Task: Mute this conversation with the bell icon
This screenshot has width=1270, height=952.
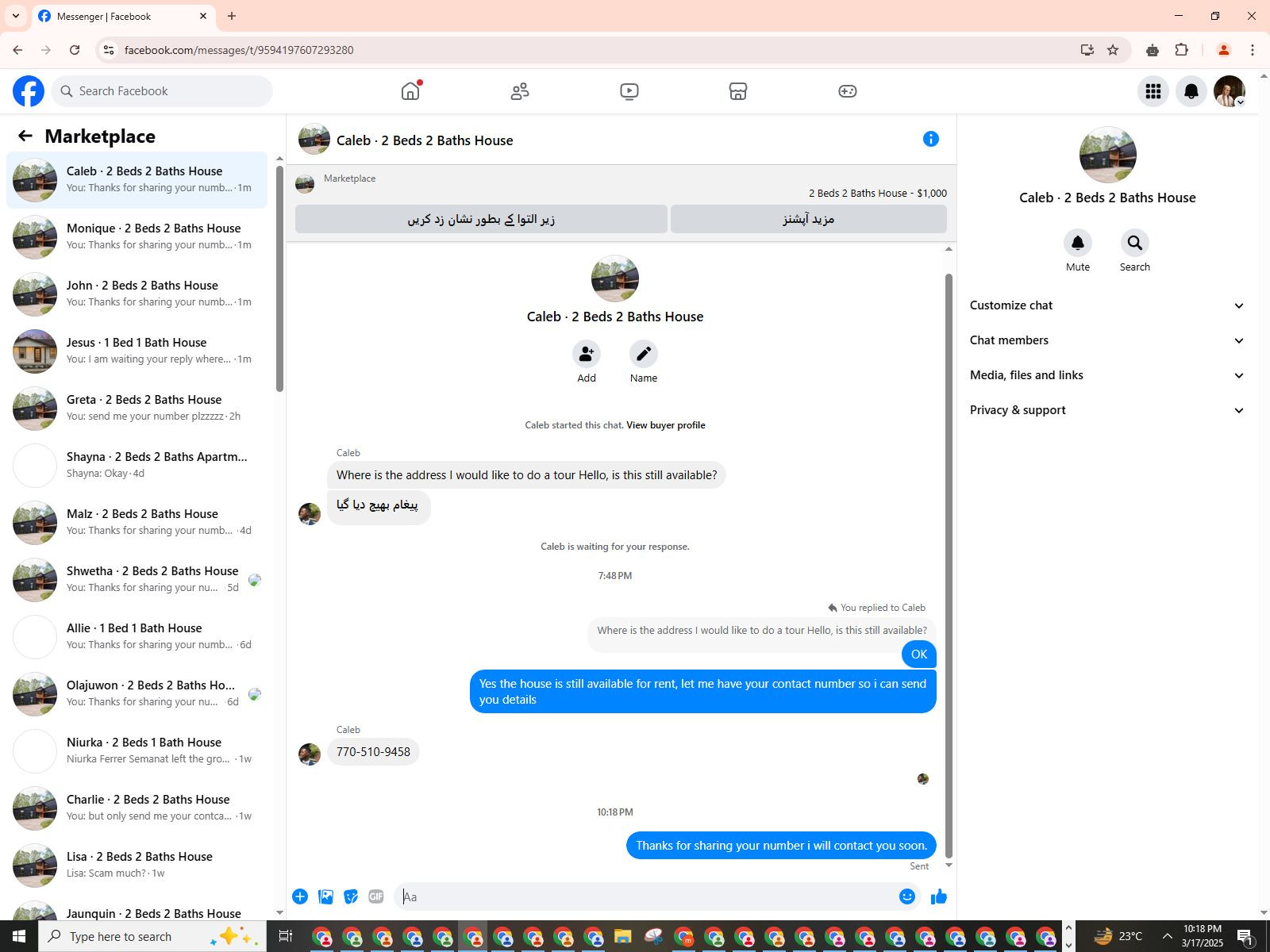Action: coord(1078,243)
